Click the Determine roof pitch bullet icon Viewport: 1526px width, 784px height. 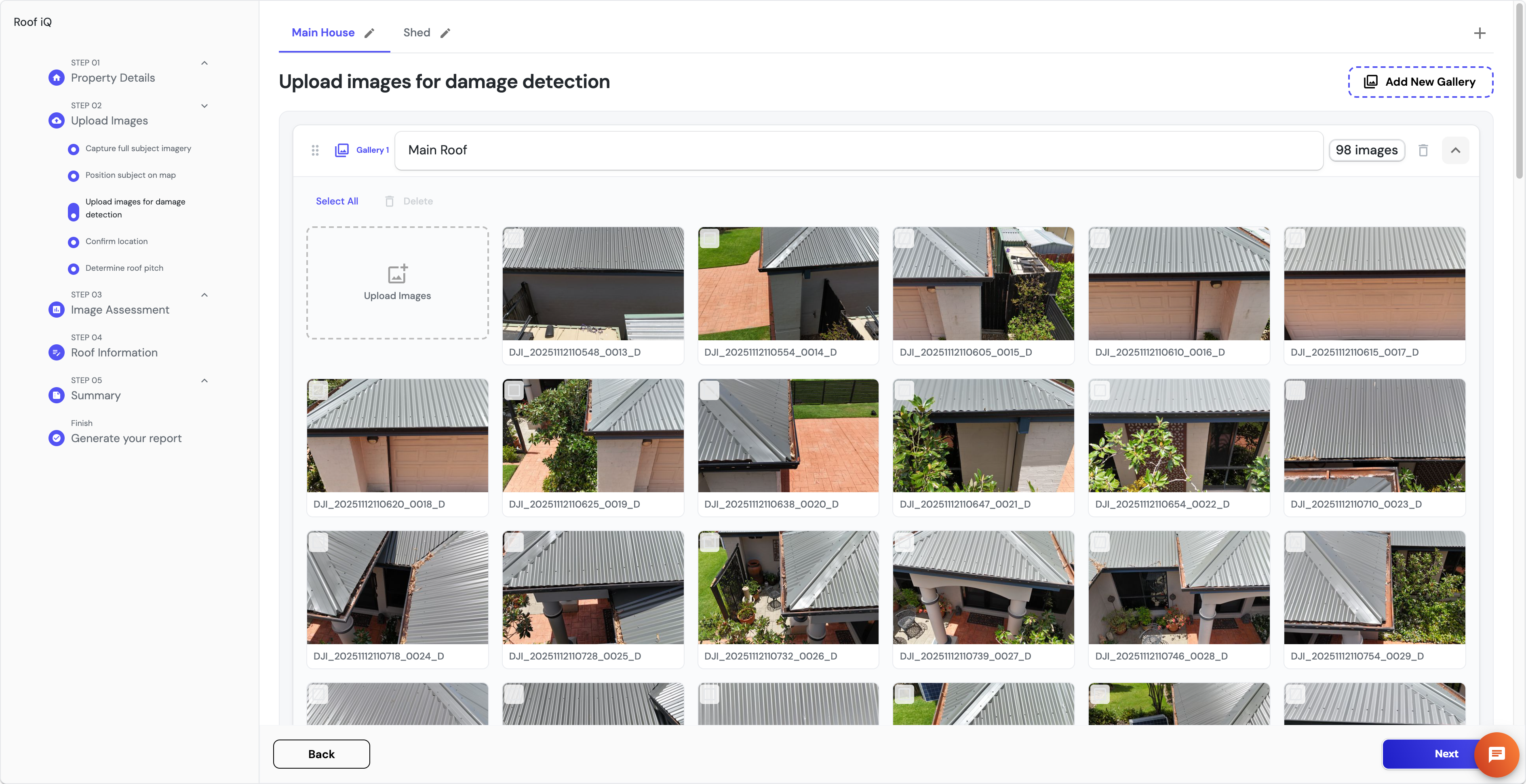tap(74, 269)
